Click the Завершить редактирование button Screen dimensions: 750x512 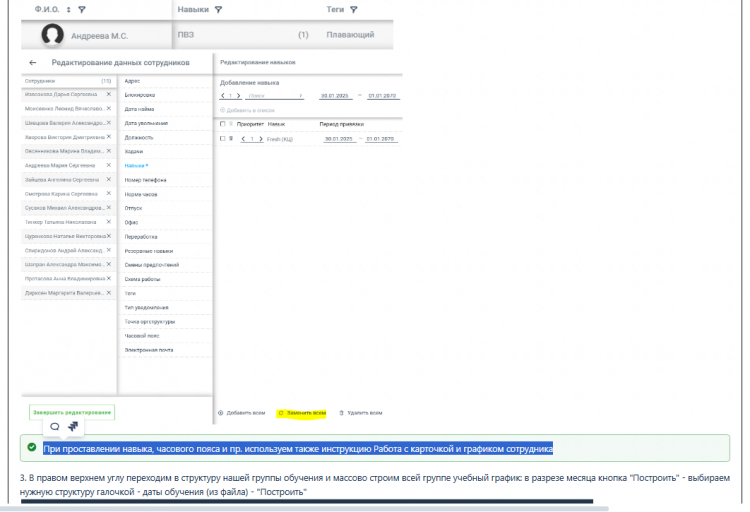point(72,412)
